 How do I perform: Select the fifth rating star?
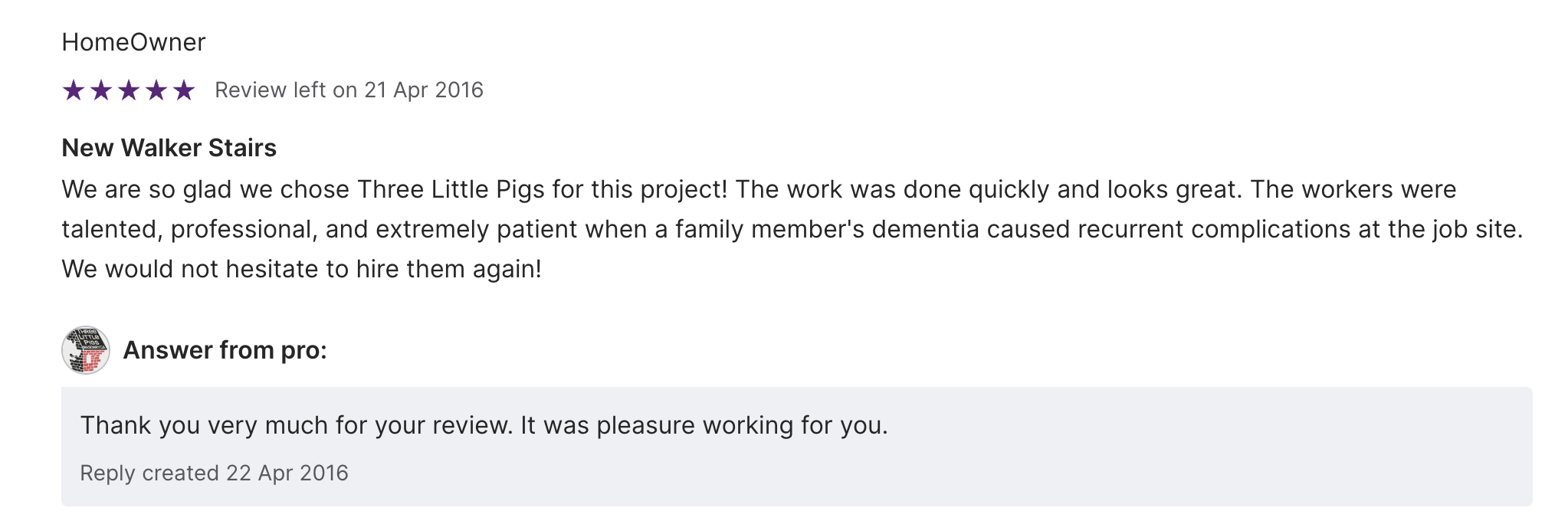184,91
